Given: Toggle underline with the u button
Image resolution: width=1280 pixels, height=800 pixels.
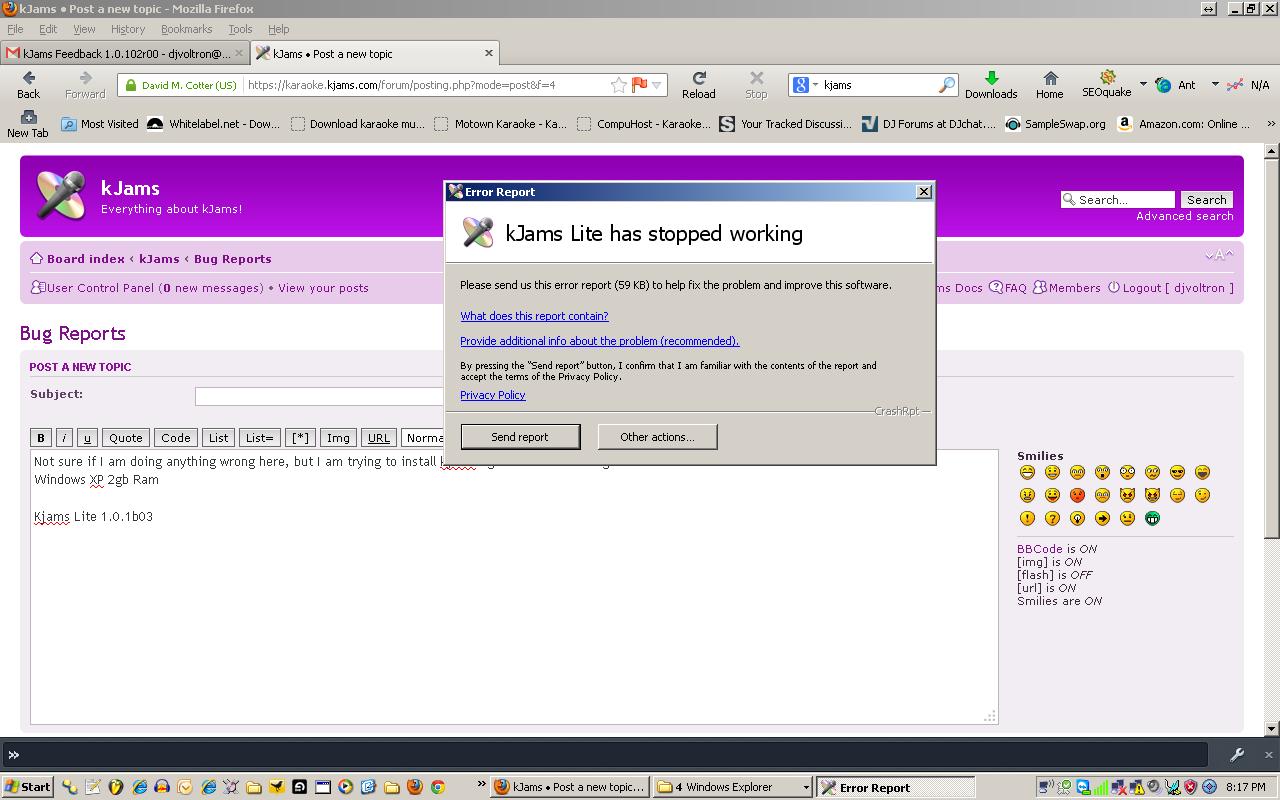Looking at the screenshot, I should point(87,438).
